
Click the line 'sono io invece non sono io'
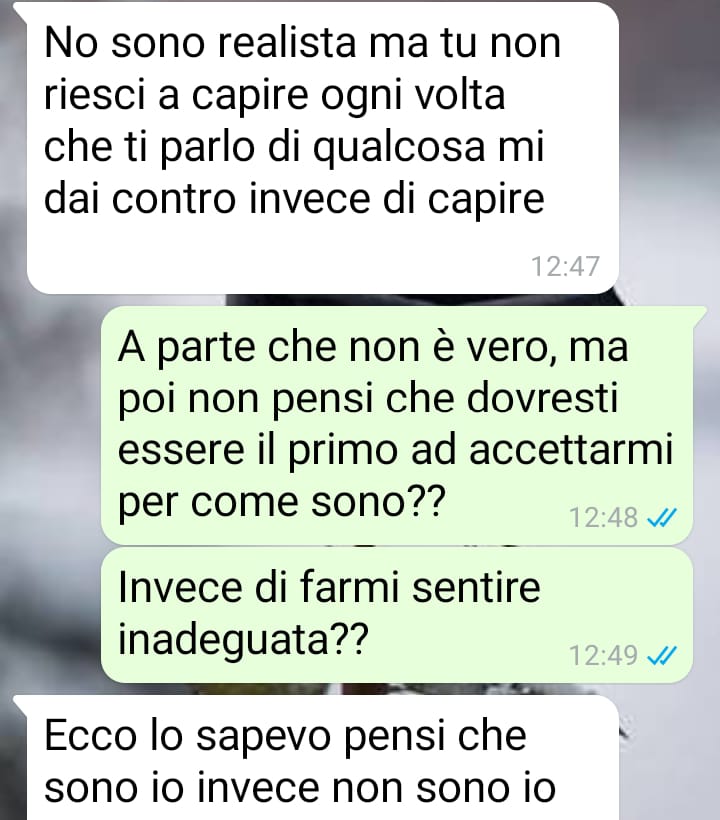(300, 788)
